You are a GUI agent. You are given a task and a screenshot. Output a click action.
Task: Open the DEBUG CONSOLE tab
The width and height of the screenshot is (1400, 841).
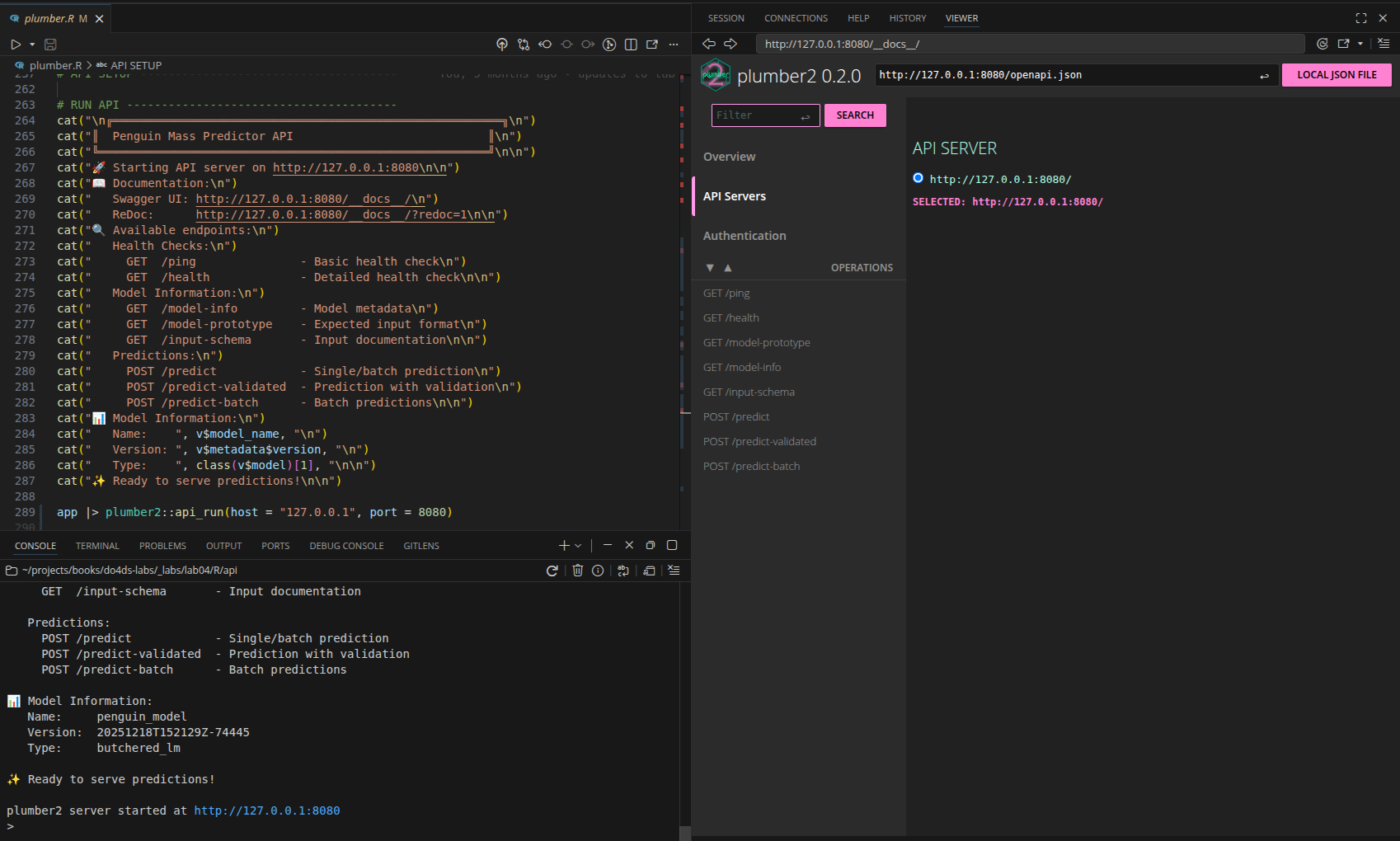(x=346, y=546)
